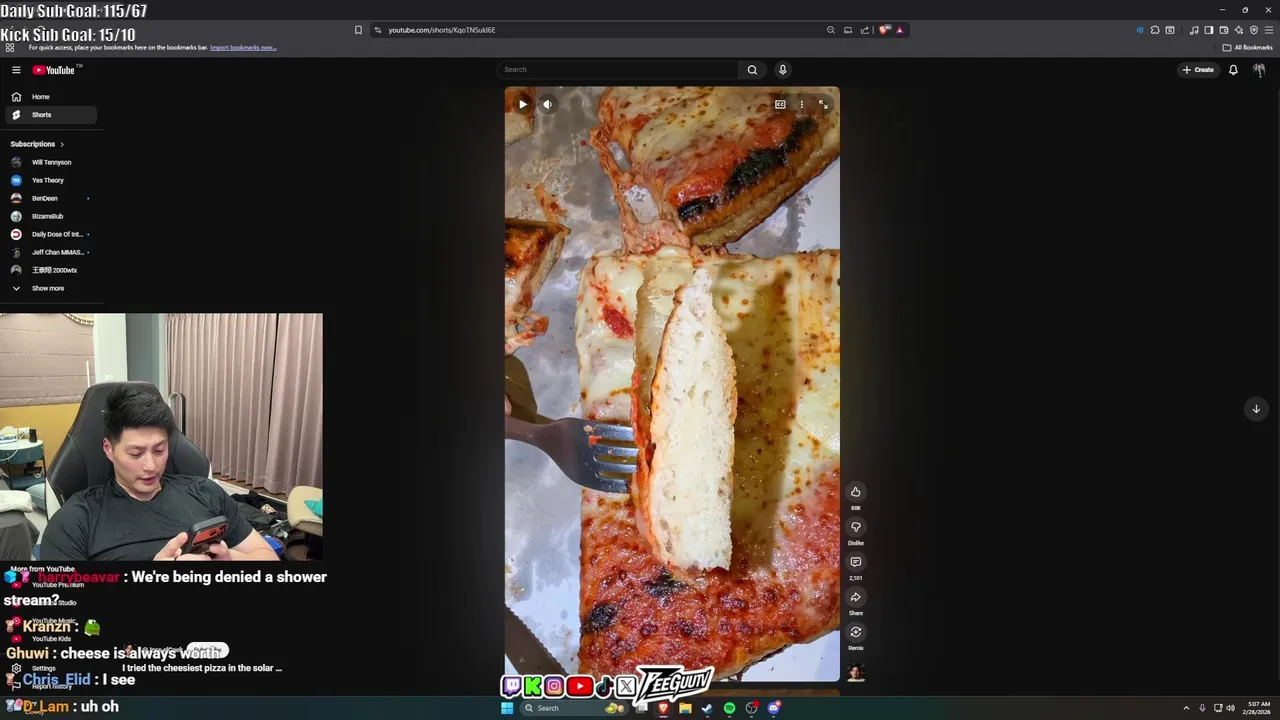Click Import bookmarks now link

pos(243,47)
